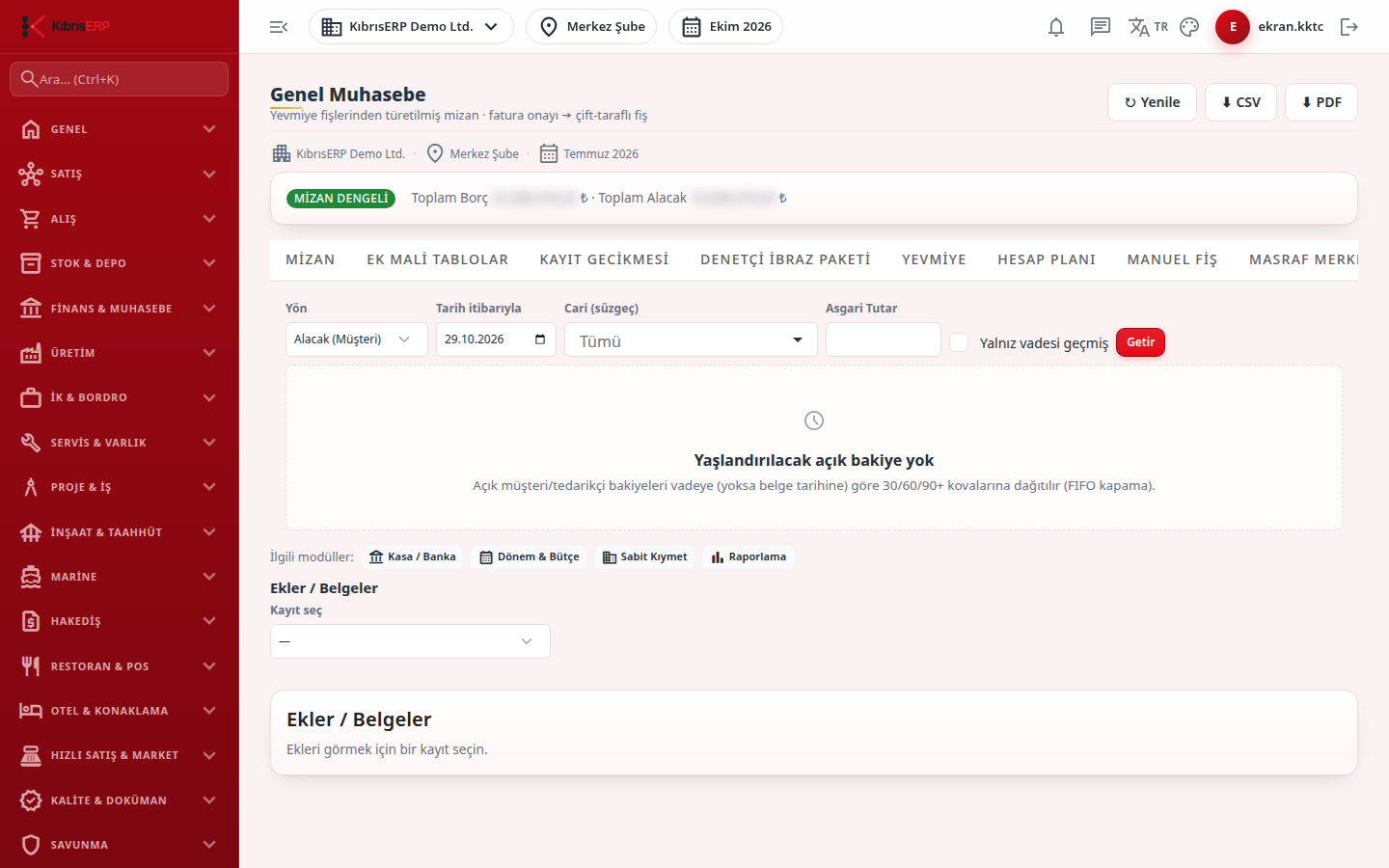Open the Alış shopping cart icon
The height and width of the screenshot is (868, 1389).
click(31, 219)
